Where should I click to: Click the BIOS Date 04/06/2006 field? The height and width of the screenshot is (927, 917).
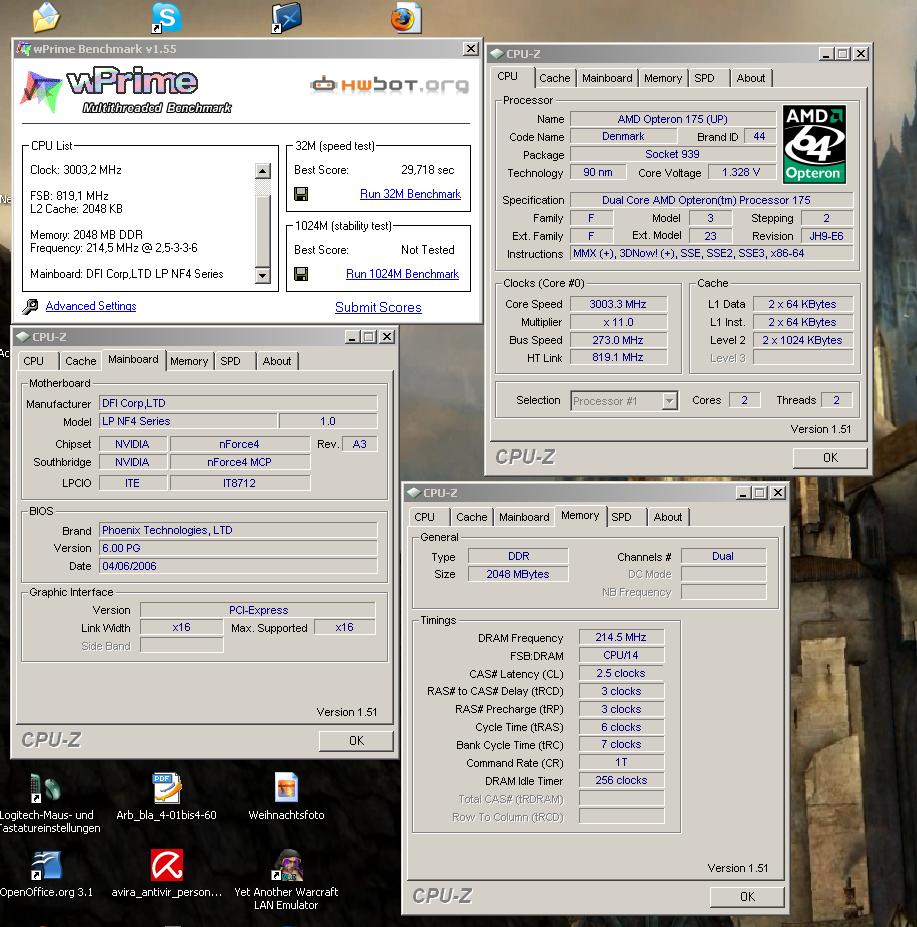point(238,566)
